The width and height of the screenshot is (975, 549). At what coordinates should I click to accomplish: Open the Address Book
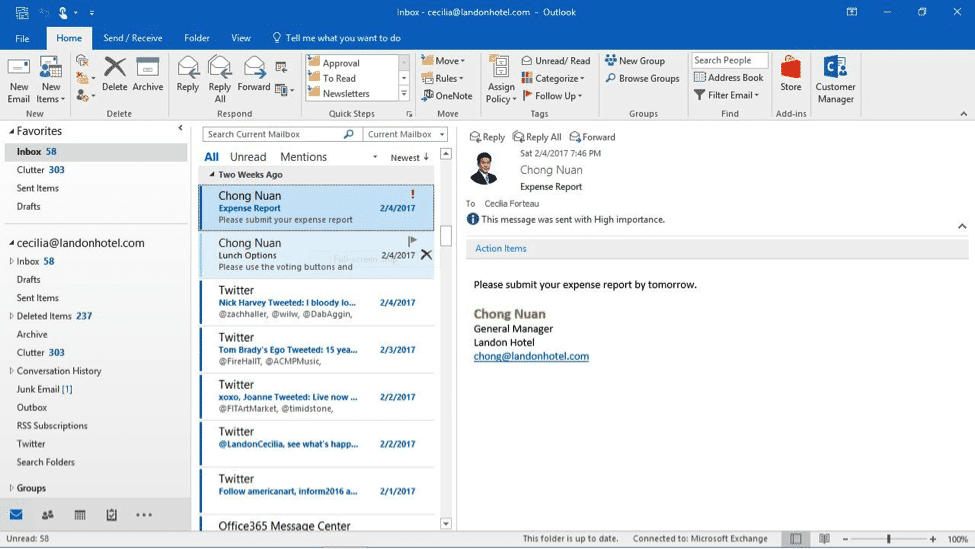coord(729,78)
